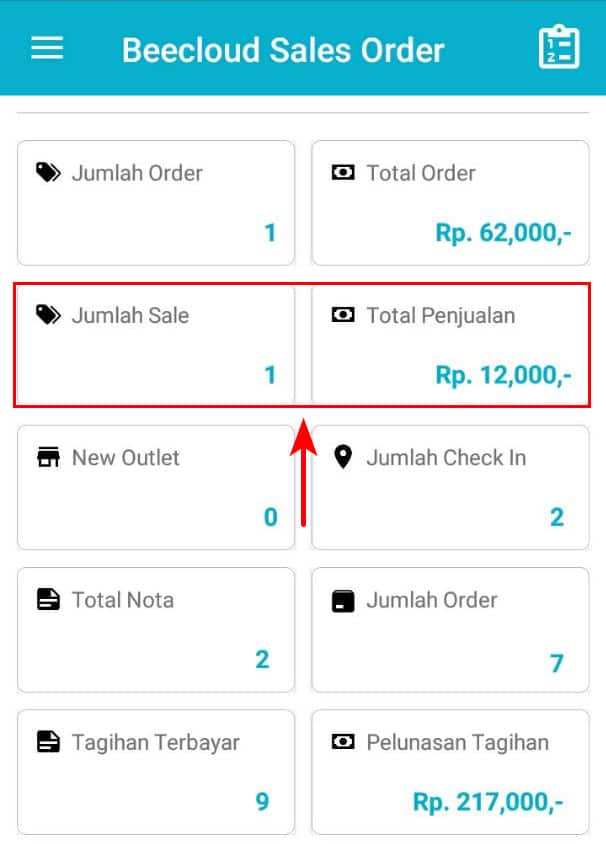
Task: Tap the Tagihan Terbayar value 9
Action: [x=262, y=802]
